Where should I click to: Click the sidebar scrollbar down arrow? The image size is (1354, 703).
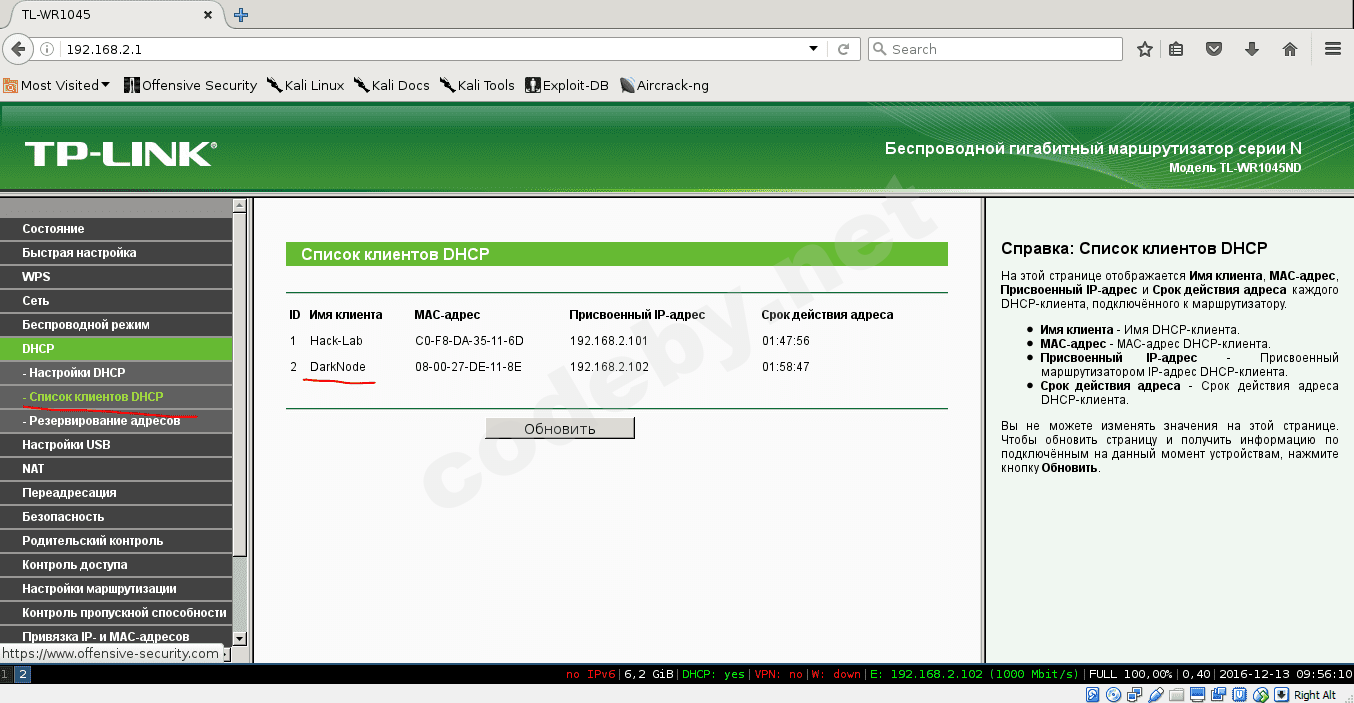point(239,638)
